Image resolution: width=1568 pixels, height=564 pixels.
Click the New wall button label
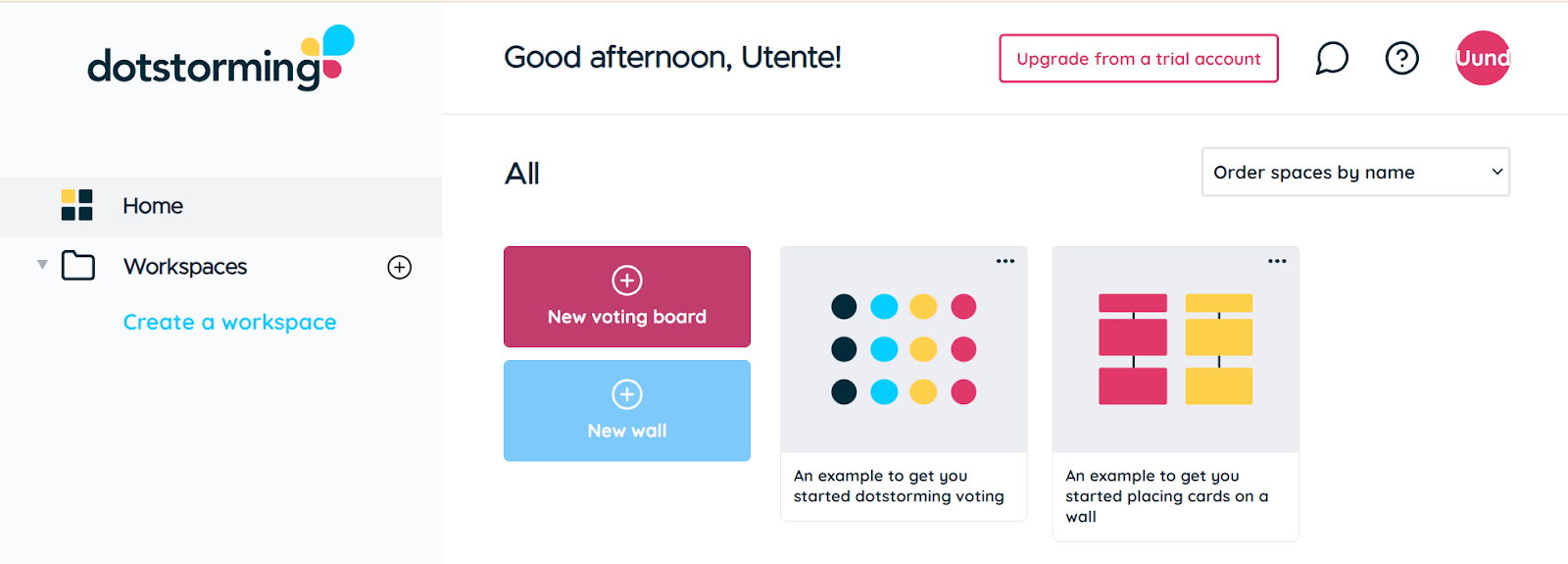pyautogui.click(x=627, y=431)
